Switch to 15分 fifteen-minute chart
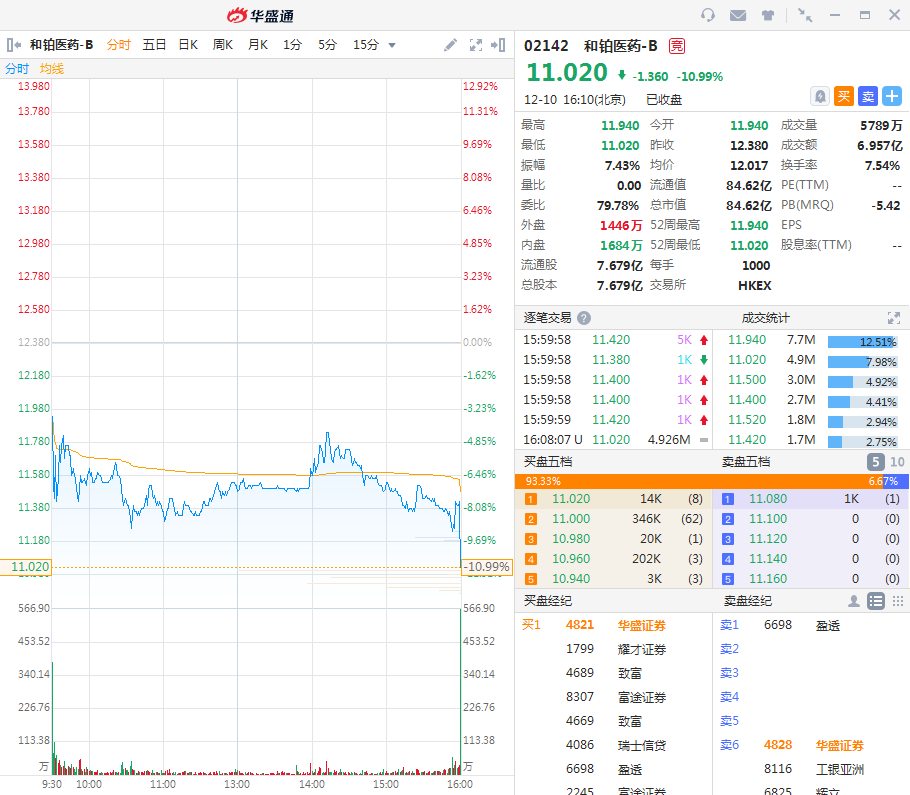 click(x=366, y=45)
